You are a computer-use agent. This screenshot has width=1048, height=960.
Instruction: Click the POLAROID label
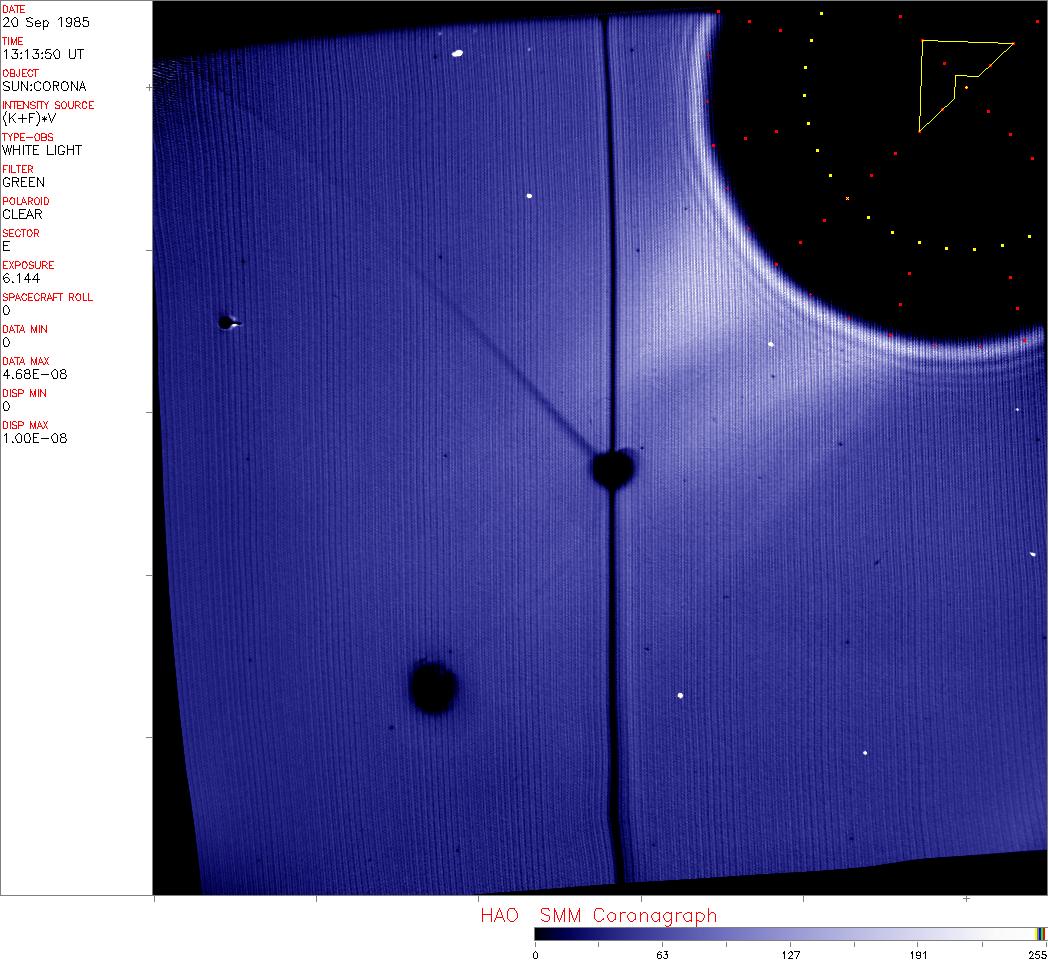[x=25, y=202]
